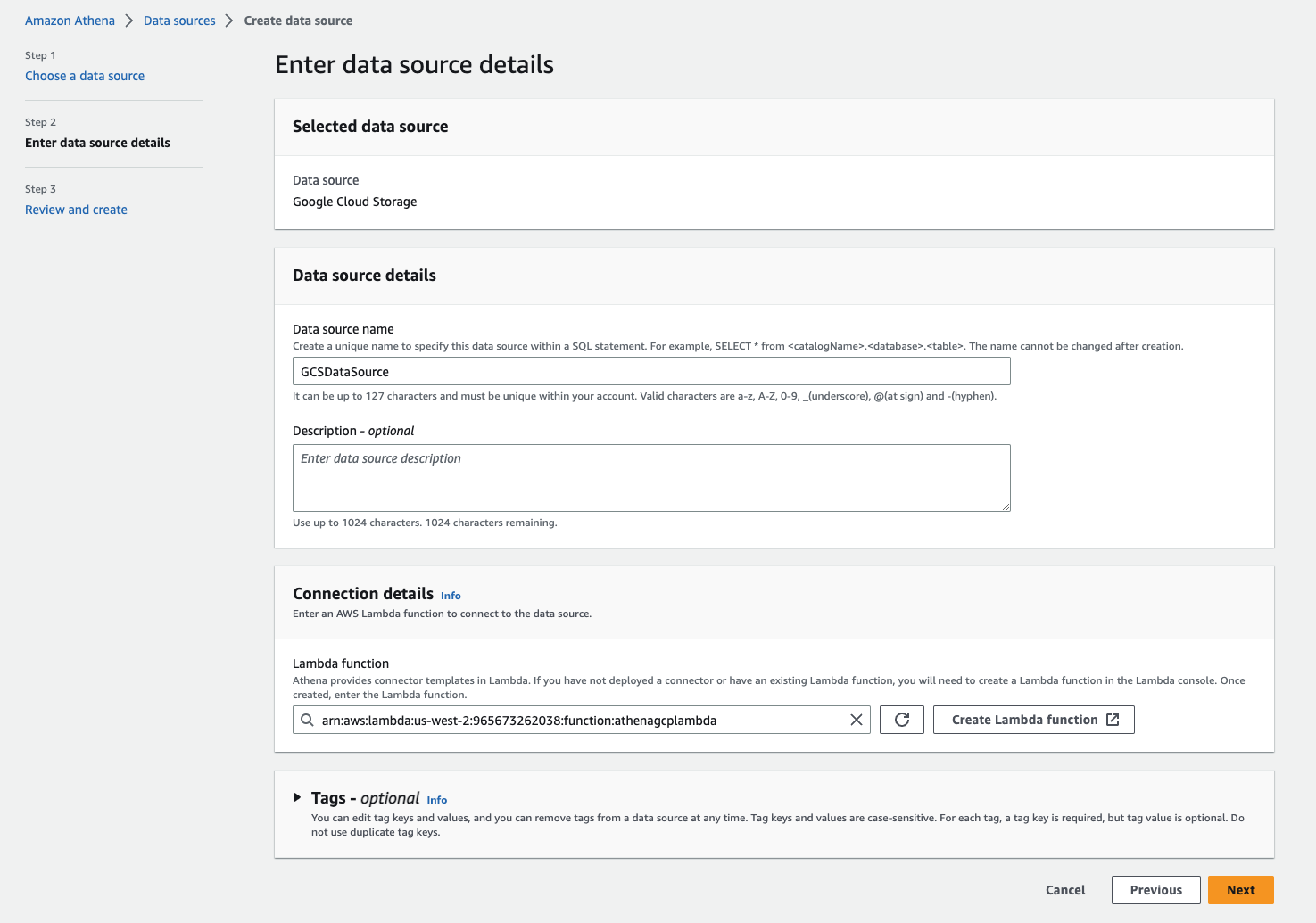Click the Previous button
Image resolution: width=1316 pixels, height=923 pixels.
pos(1156,890)
